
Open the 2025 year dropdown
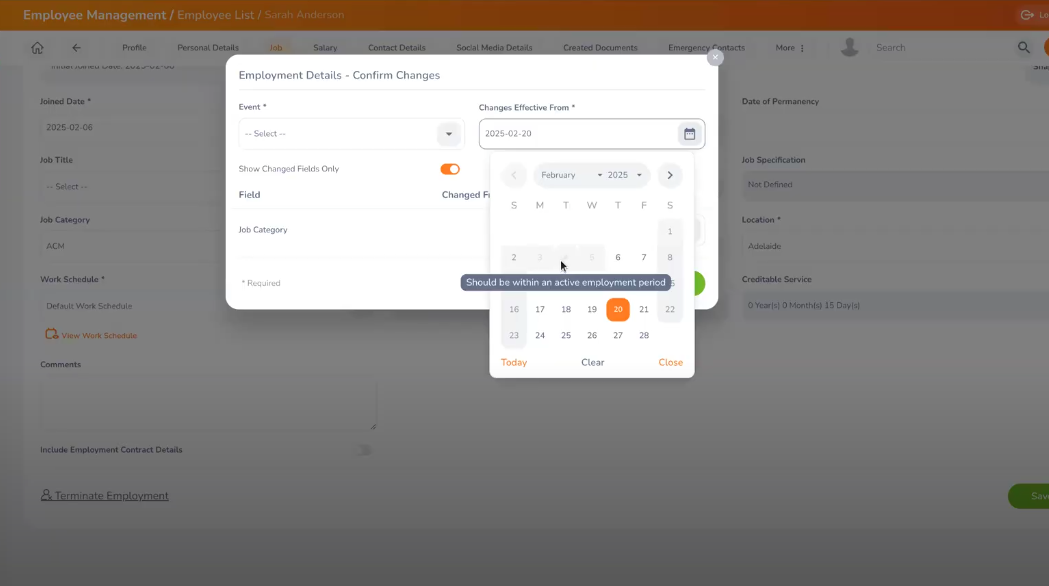(625, 175)
